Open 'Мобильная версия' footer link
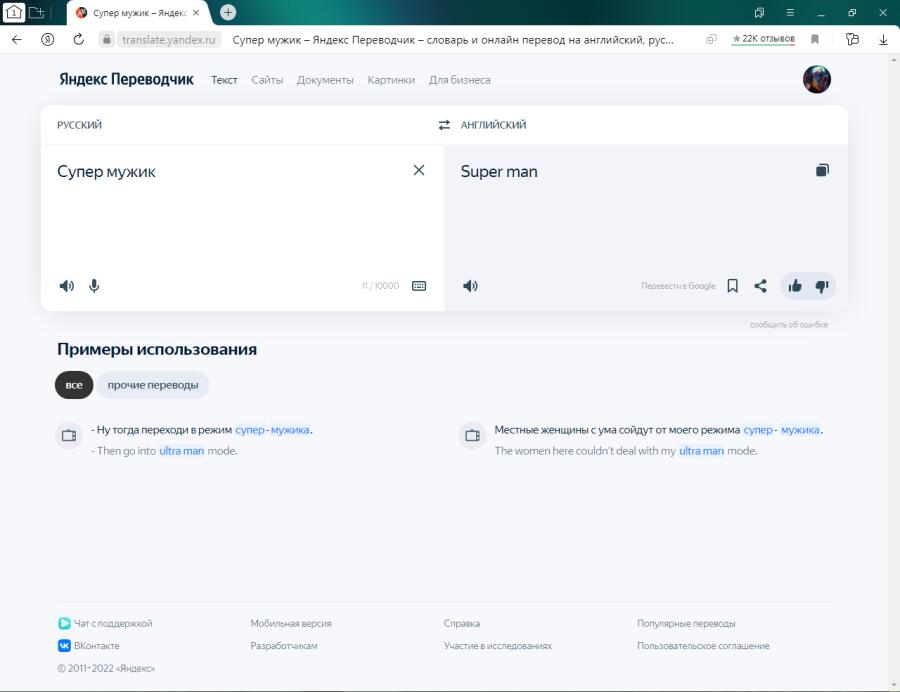 pos(290,623)
